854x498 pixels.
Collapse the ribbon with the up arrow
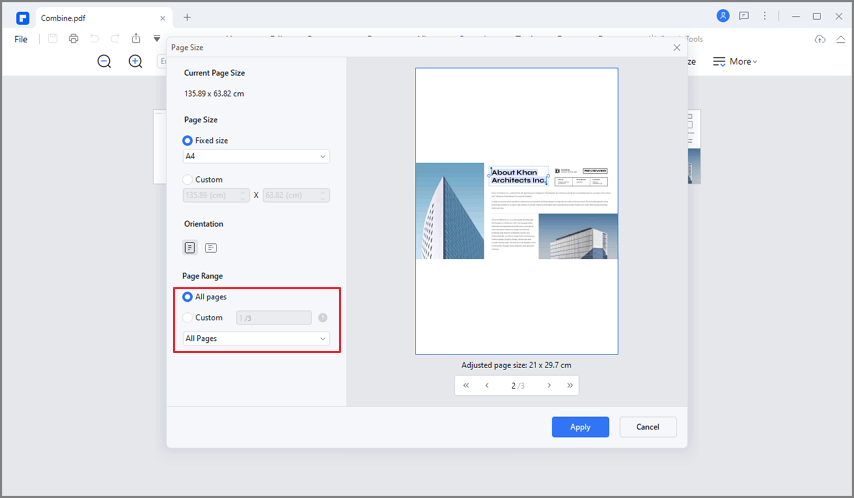841,39
